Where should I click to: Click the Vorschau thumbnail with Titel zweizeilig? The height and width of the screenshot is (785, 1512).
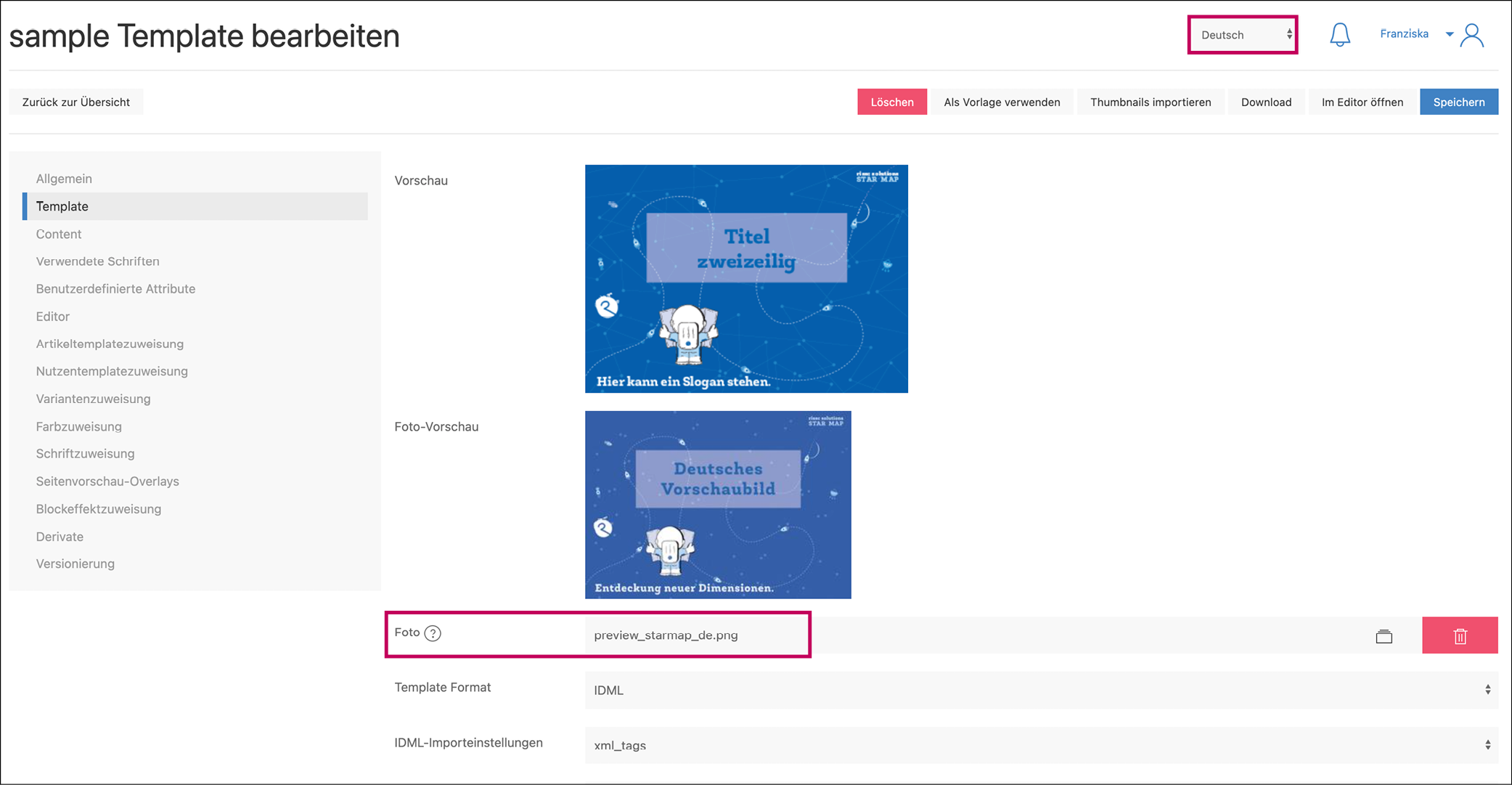click(746, 279)
